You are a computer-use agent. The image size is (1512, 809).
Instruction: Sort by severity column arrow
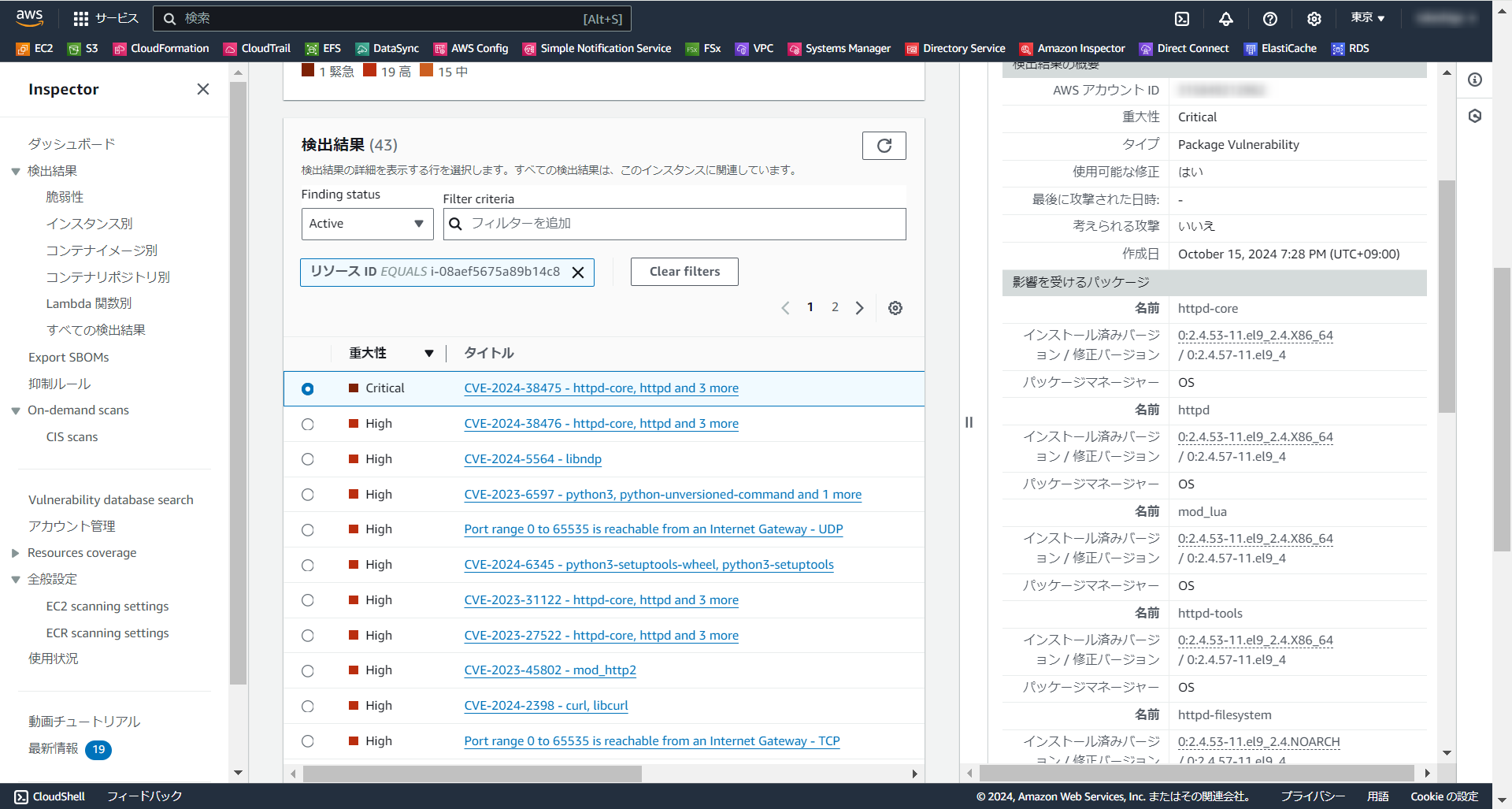(429, 354)
